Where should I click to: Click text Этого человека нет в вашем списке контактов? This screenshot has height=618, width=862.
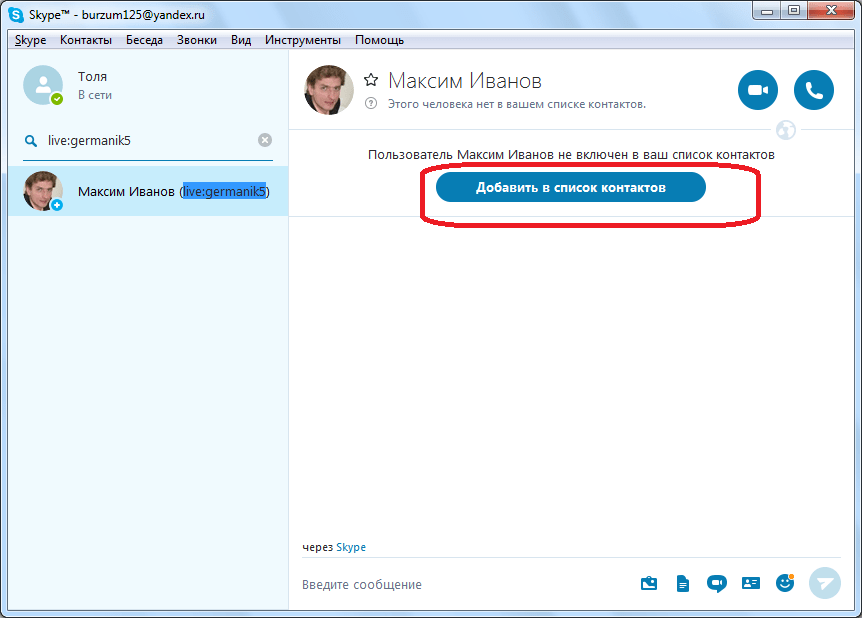click(517, 104)
